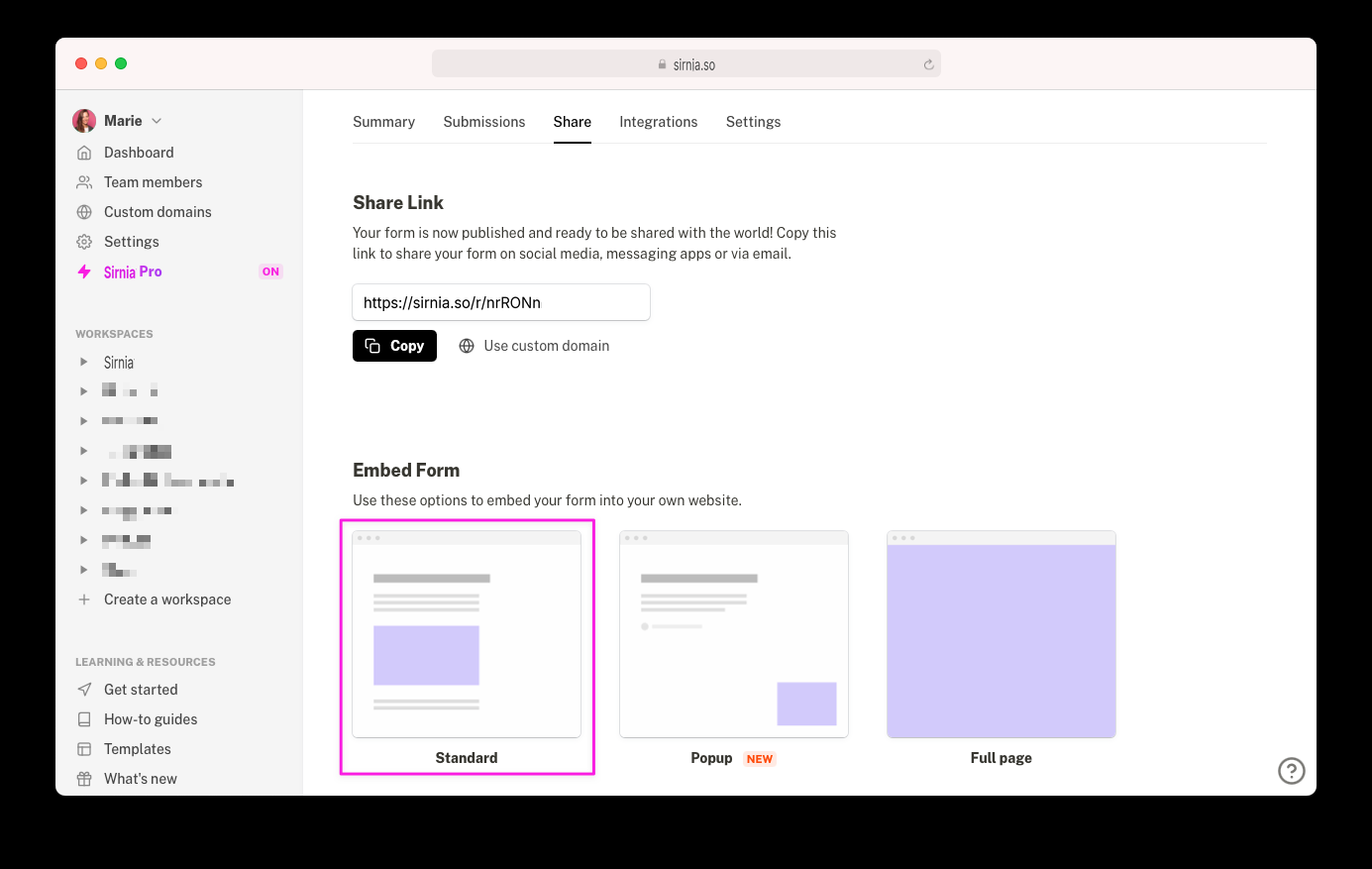Click the Sirnia workspace name
This screenshot has width=1372, height=869.
point(119,363)
